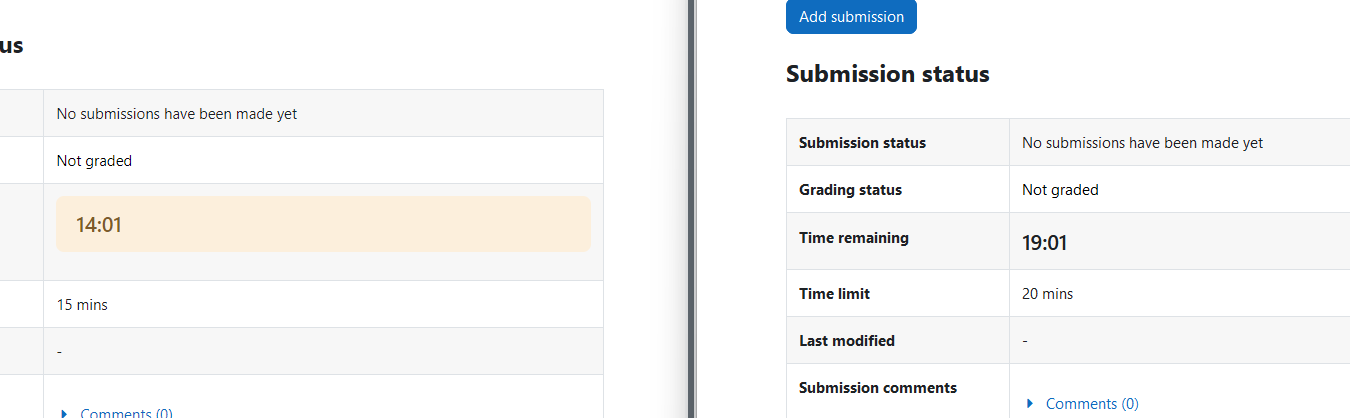
Task: Click the Submission status row label in table
Action: tap(862, 143)
